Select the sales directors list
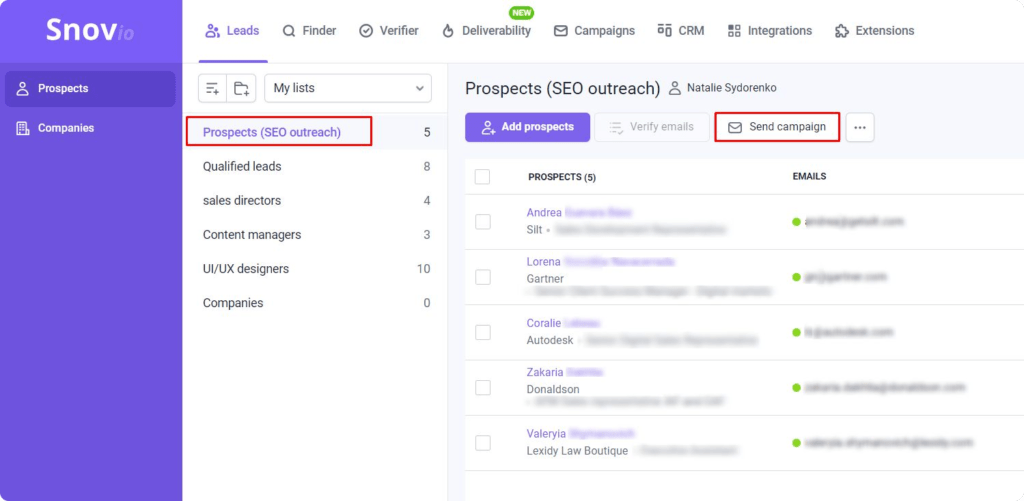 316,201
